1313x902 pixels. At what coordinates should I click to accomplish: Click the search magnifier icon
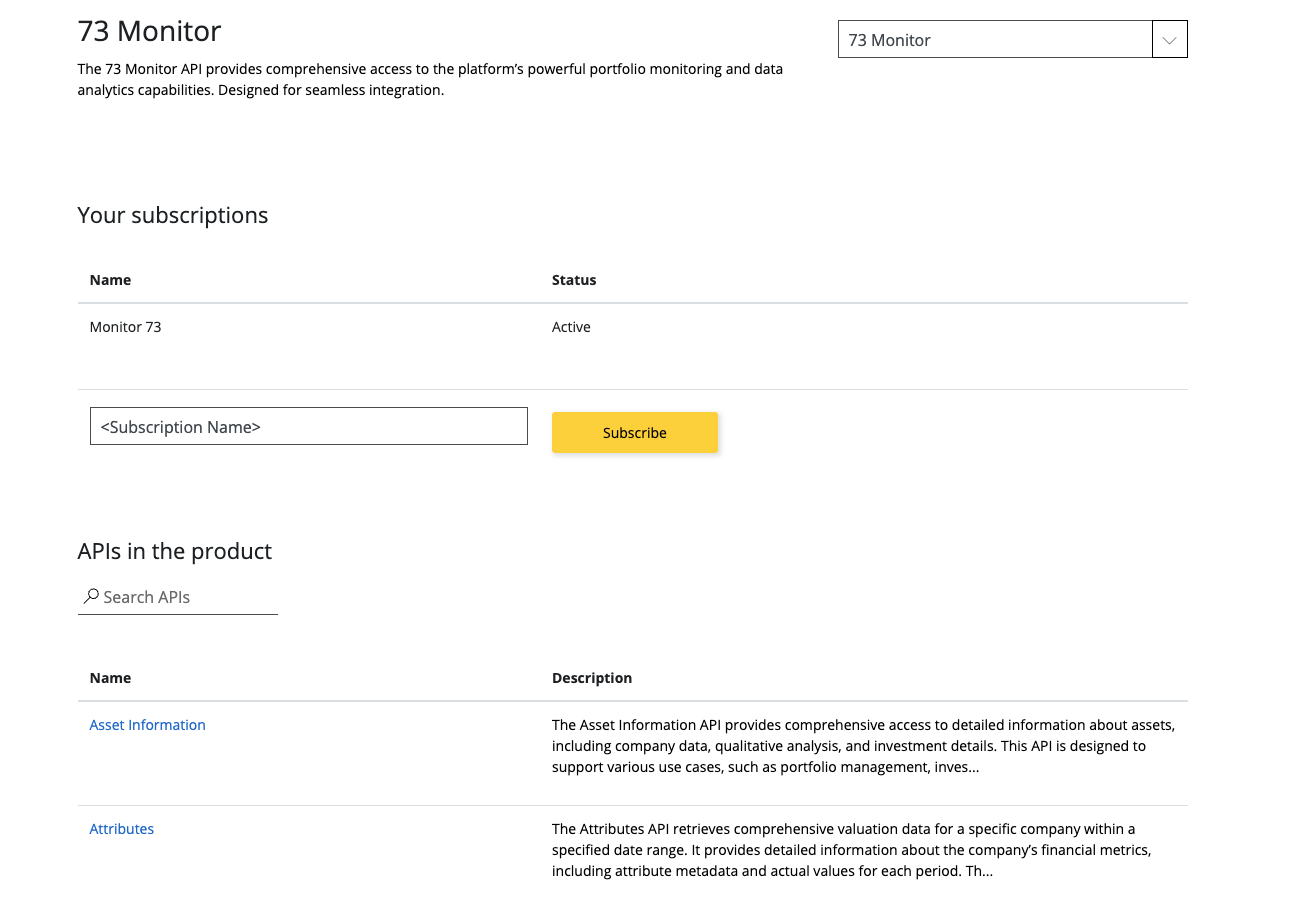coord(90,596)
